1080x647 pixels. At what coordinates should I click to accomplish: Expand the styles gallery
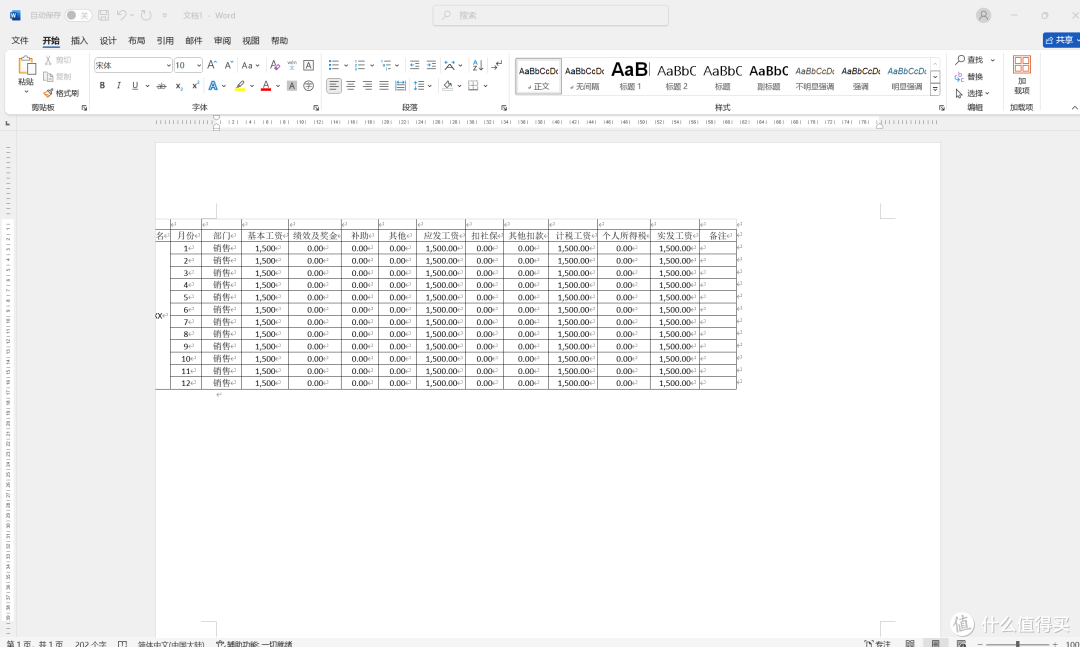[935, 90]
